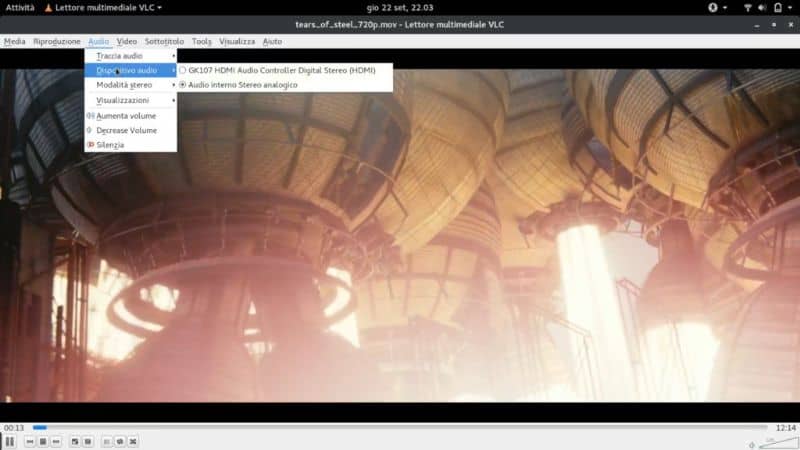The height and width of the screenshot is (450, 800).
Task: Open the Aiuto menu
Action: tap(272, 41)
